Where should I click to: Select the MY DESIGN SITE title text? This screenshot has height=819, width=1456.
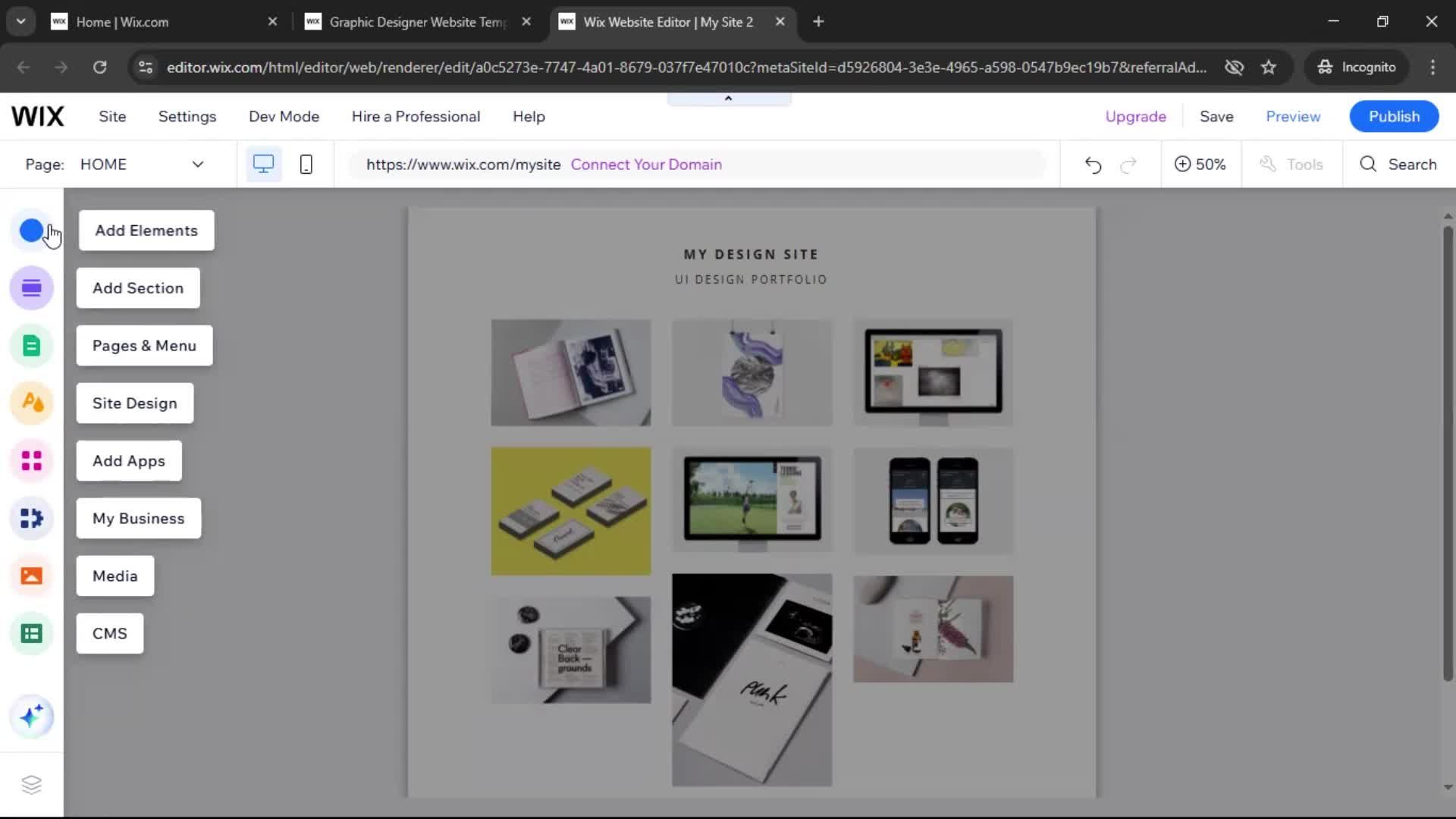[x=751, y=255]
